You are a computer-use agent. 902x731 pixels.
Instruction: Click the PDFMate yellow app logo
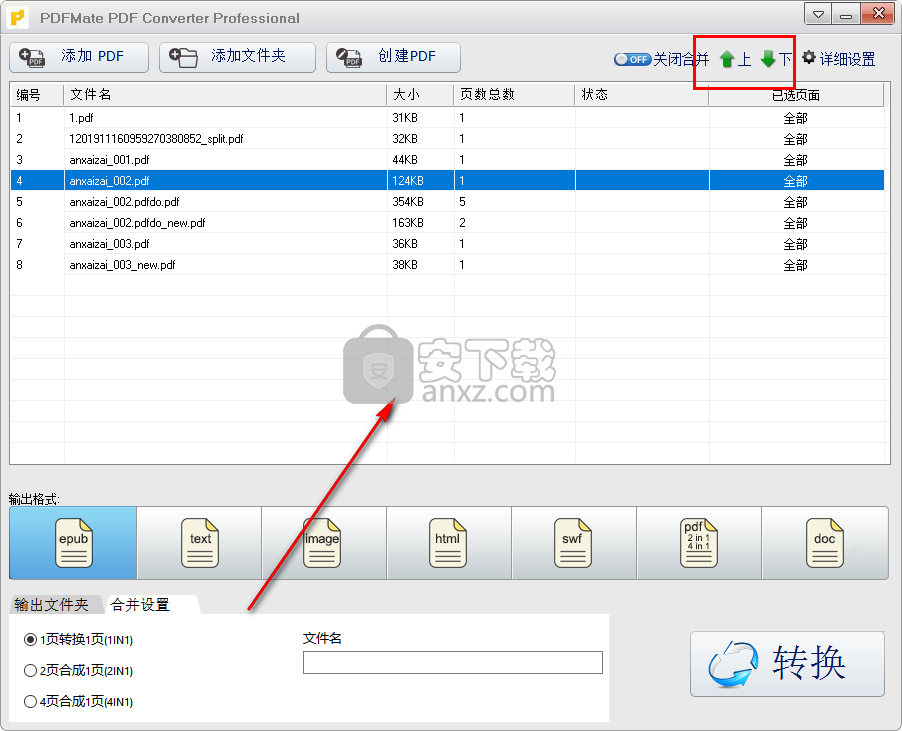(18, 18)
